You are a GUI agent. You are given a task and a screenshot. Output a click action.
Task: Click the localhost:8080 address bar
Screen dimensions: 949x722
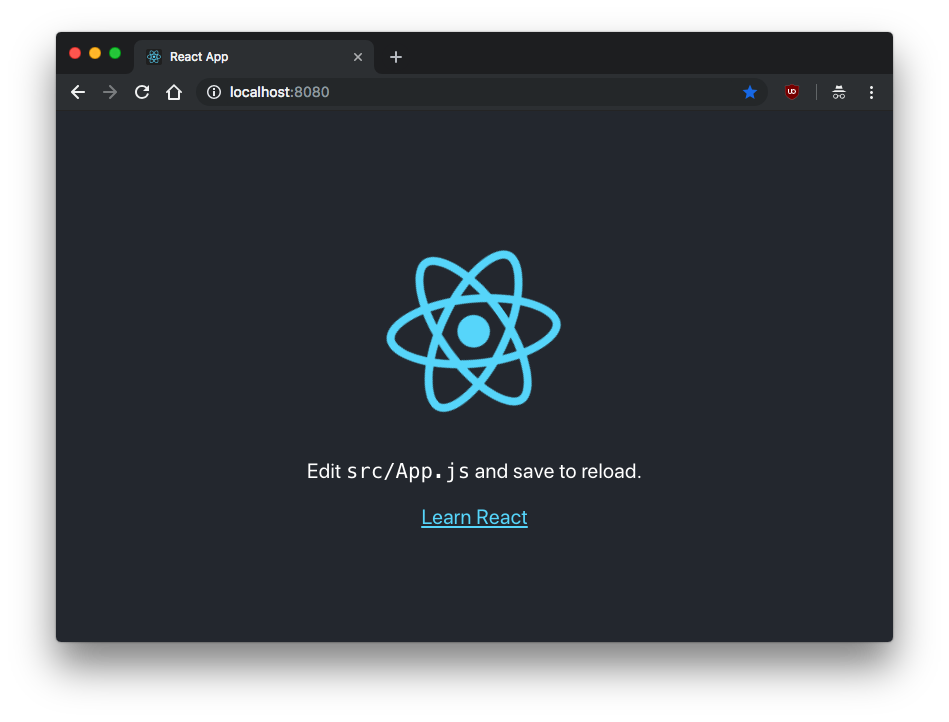(482, 92)
